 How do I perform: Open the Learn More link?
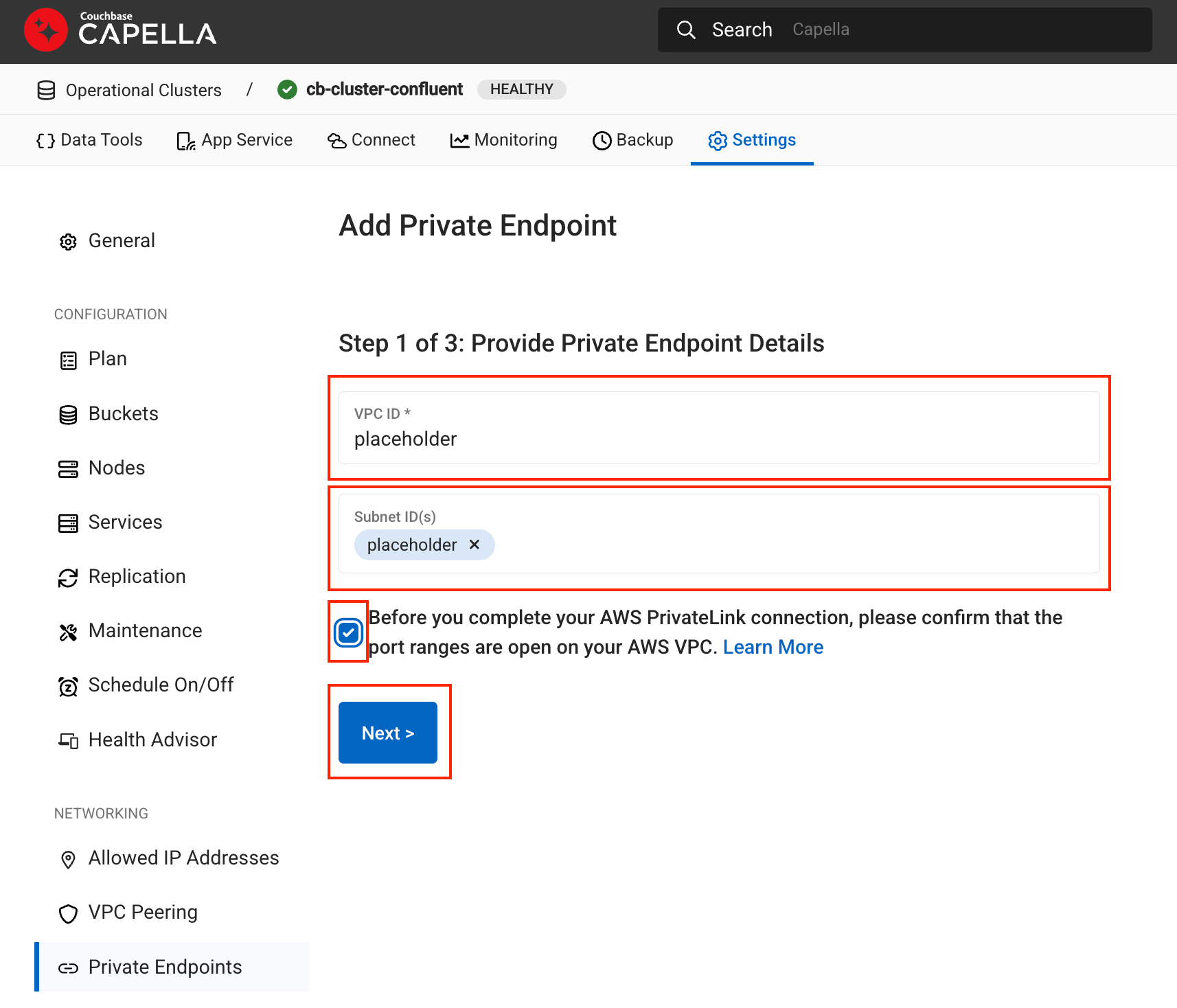773,647
